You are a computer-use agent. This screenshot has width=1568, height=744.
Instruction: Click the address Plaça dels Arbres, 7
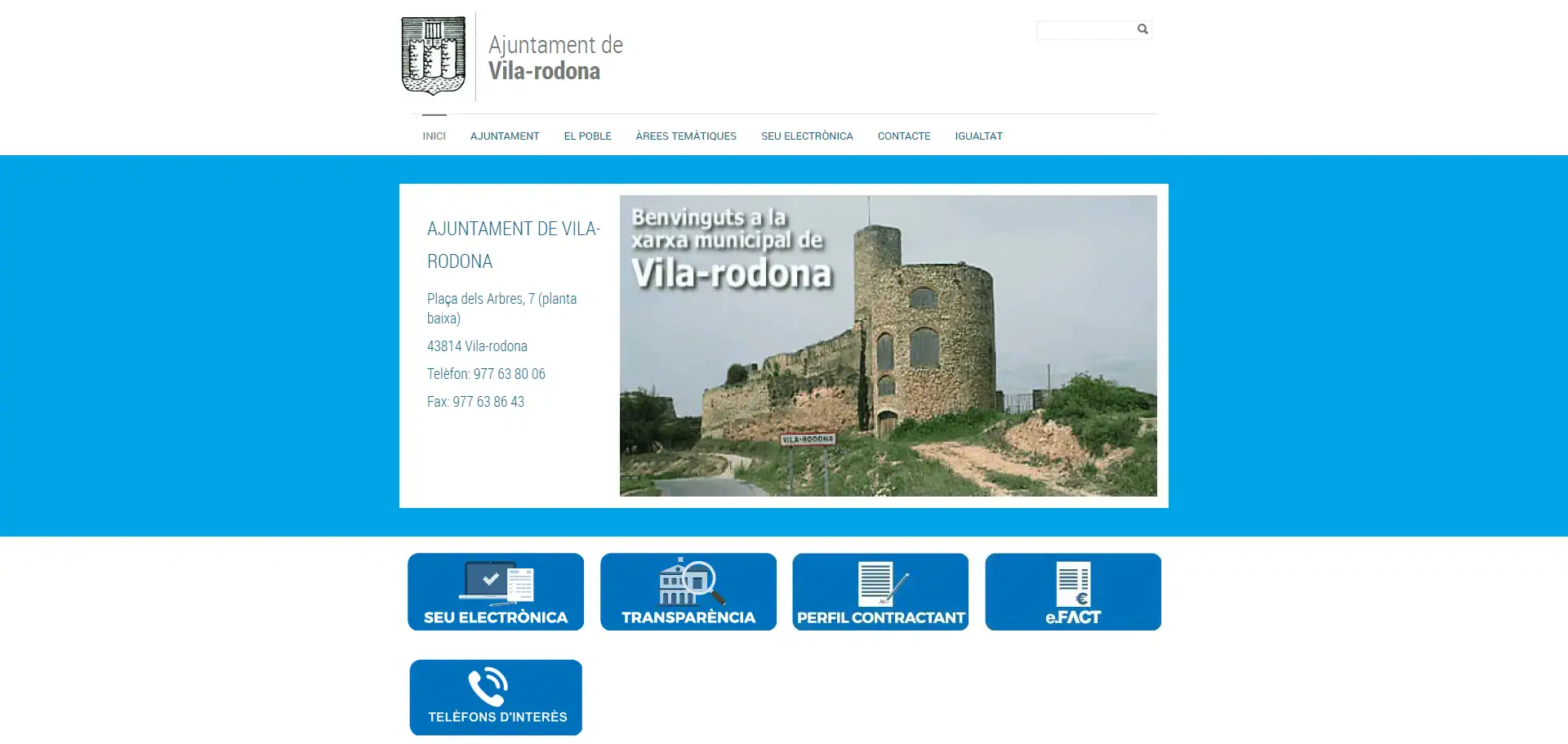[502, 309]
